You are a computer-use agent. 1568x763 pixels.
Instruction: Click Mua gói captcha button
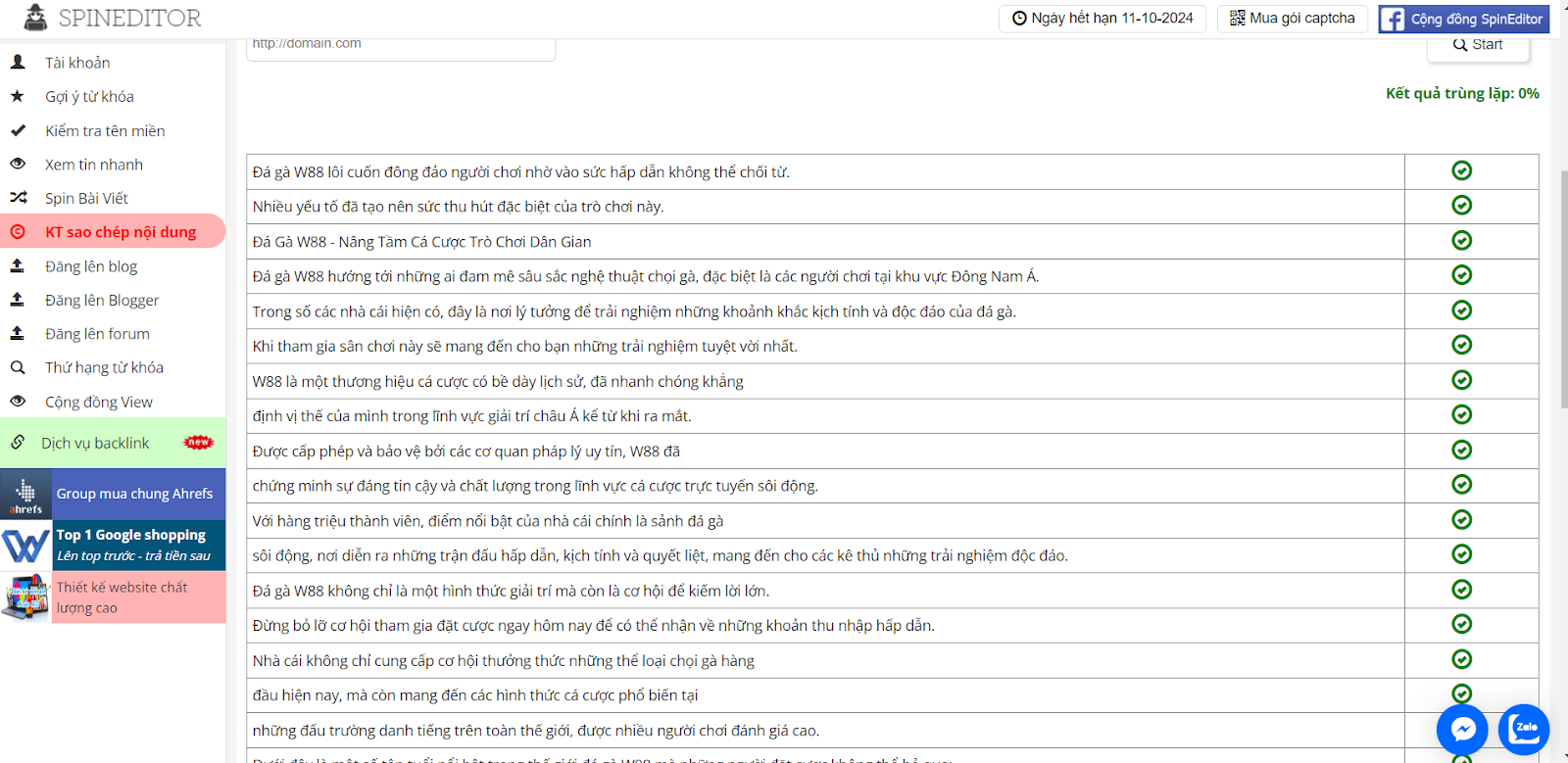pyautogui.click(x=1292, y=19)
